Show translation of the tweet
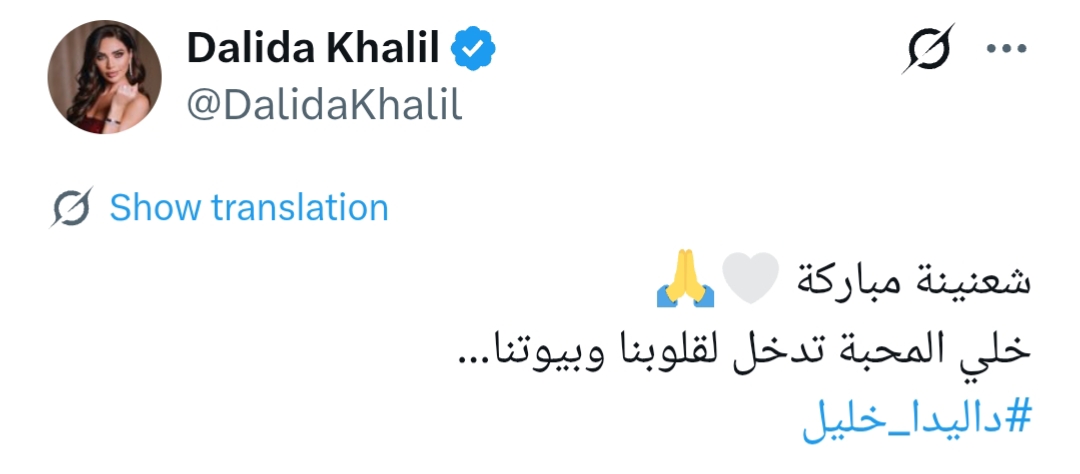 tap(248, 208)
